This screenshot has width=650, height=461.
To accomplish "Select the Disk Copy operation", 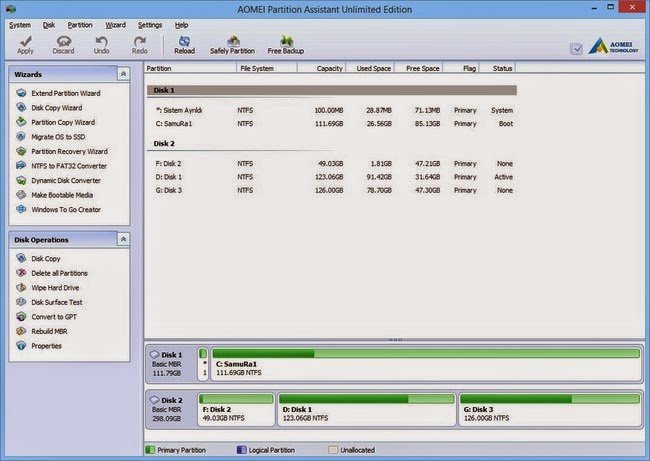I will 46,258.
